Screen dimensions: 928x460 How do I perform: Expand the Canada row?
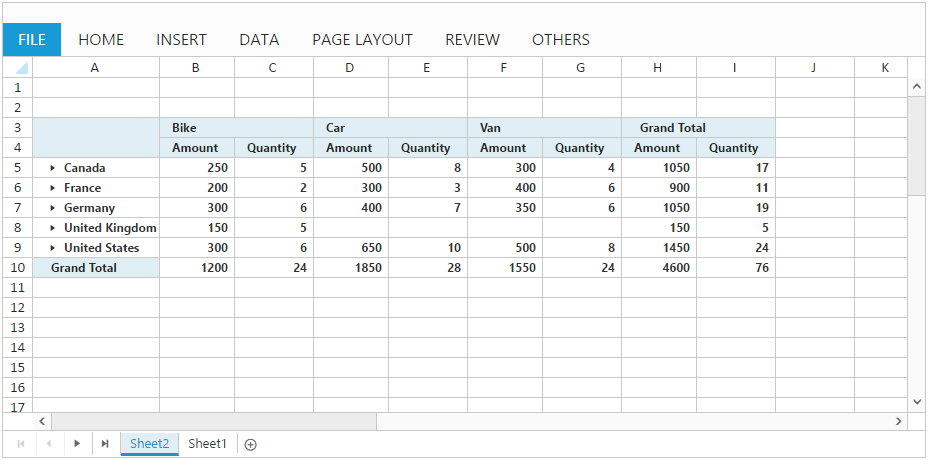click(x=52, y=168)
